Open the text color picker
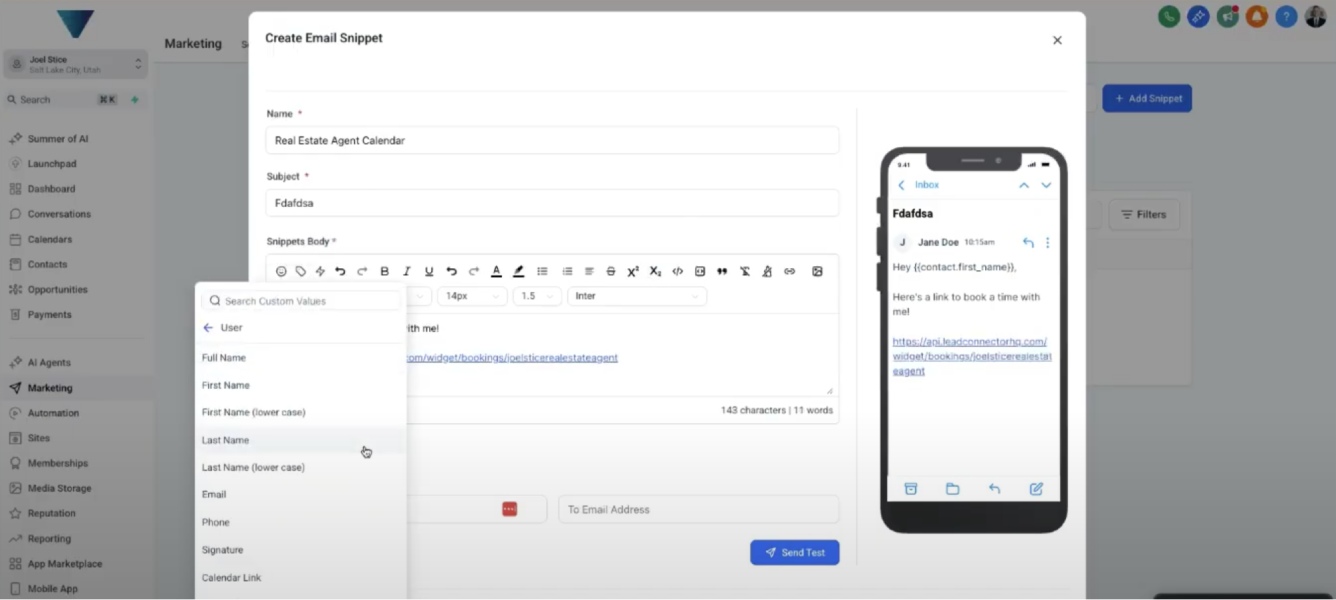The height and width of the screenshot is (600, 1336). tap(496, 271)
